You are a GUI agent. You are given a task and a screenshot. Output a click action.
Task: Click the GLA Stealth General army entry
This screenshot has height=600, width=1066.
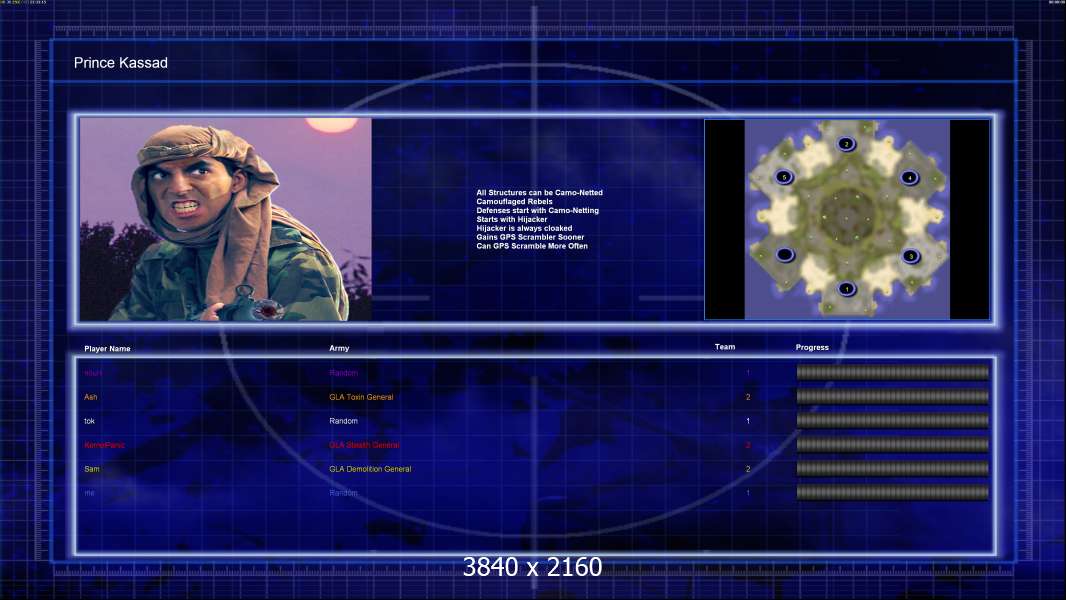(364, 445)
